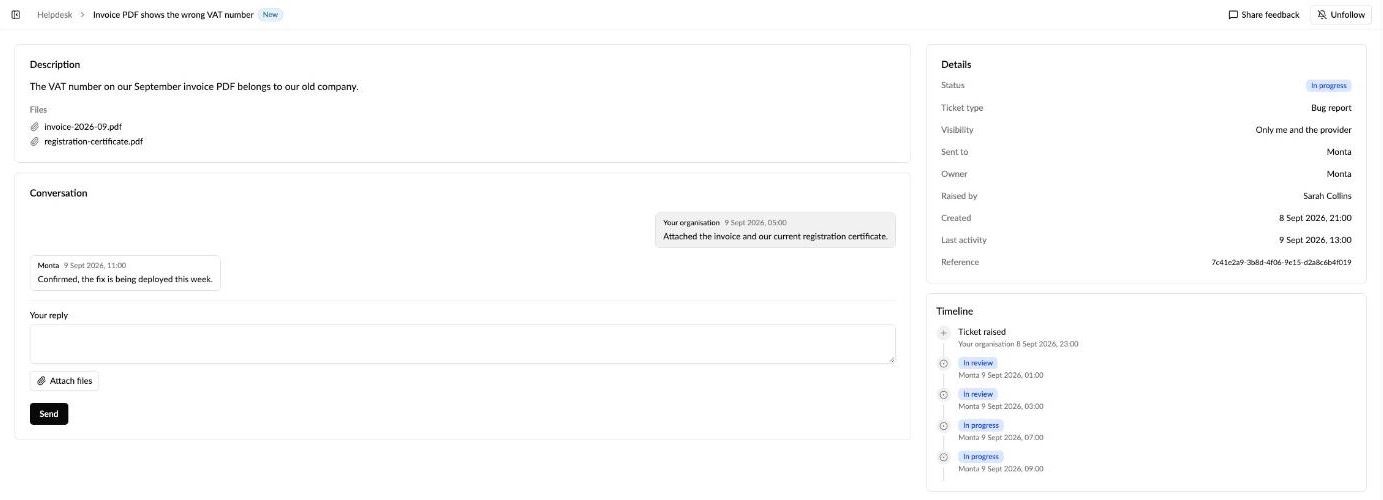Select the ticket reference ID
1383x500 pixels.
[1281, 262]
